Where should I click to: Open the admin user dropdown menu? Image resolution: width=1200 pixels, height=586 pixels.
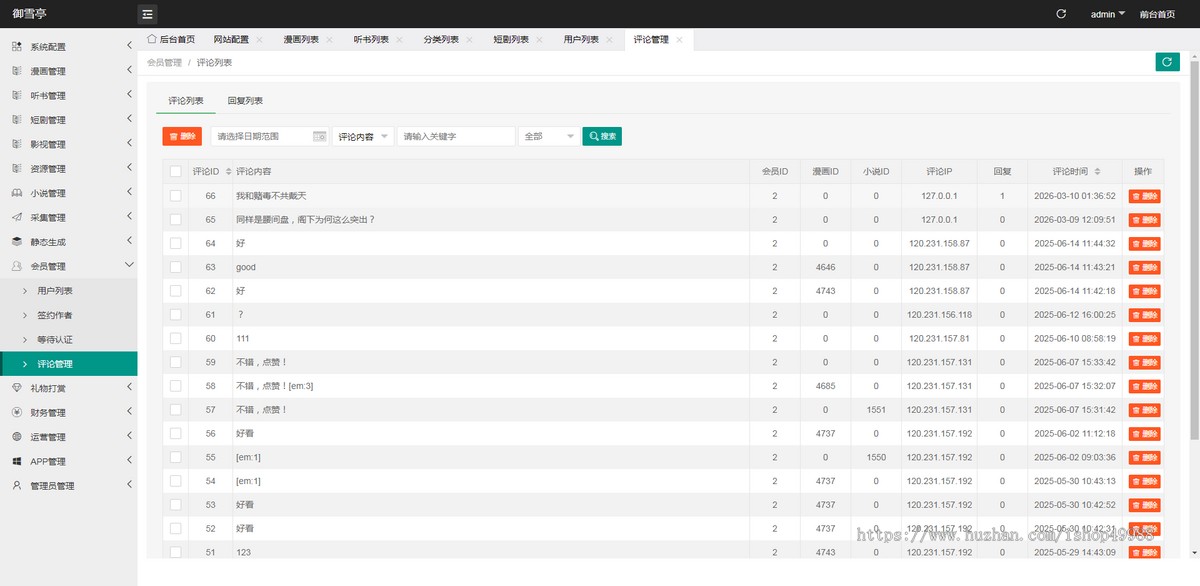1107,14
